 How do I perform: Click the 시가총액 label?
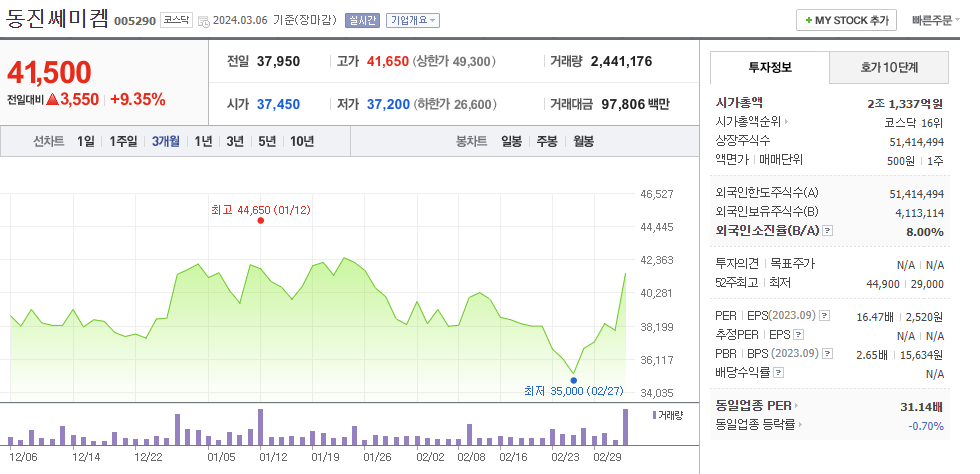tap(739, 103)
